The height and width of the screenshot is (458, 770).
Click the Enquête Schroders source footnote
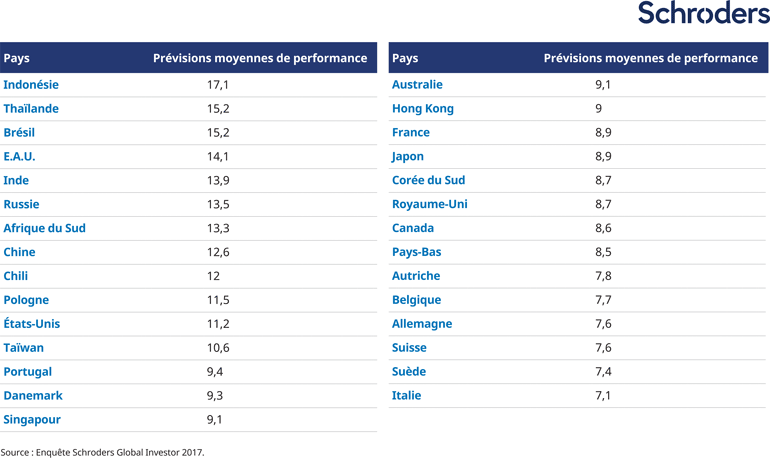[x=102, y=452]
